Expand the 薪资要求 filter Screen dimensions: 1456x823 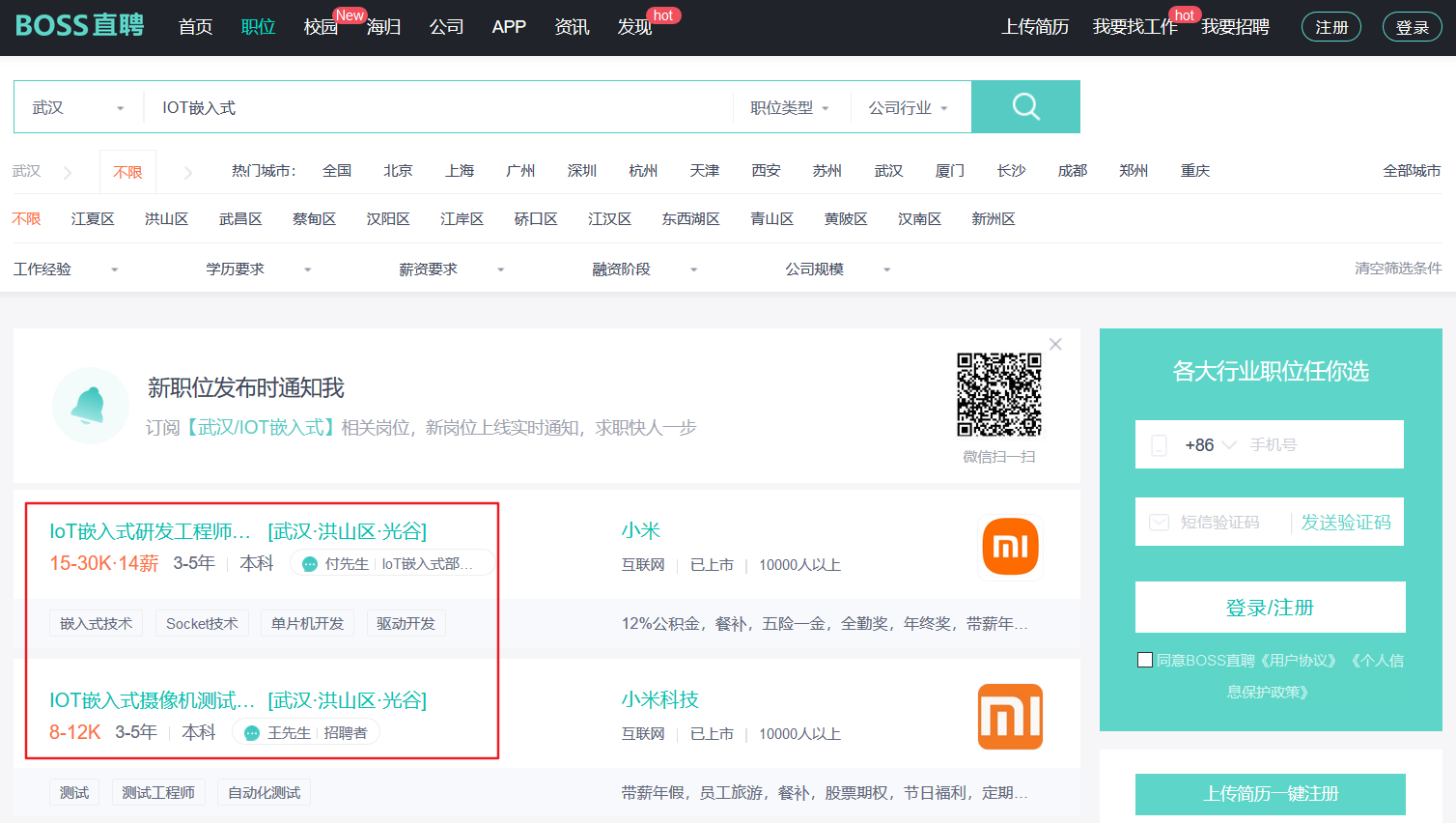452,270
